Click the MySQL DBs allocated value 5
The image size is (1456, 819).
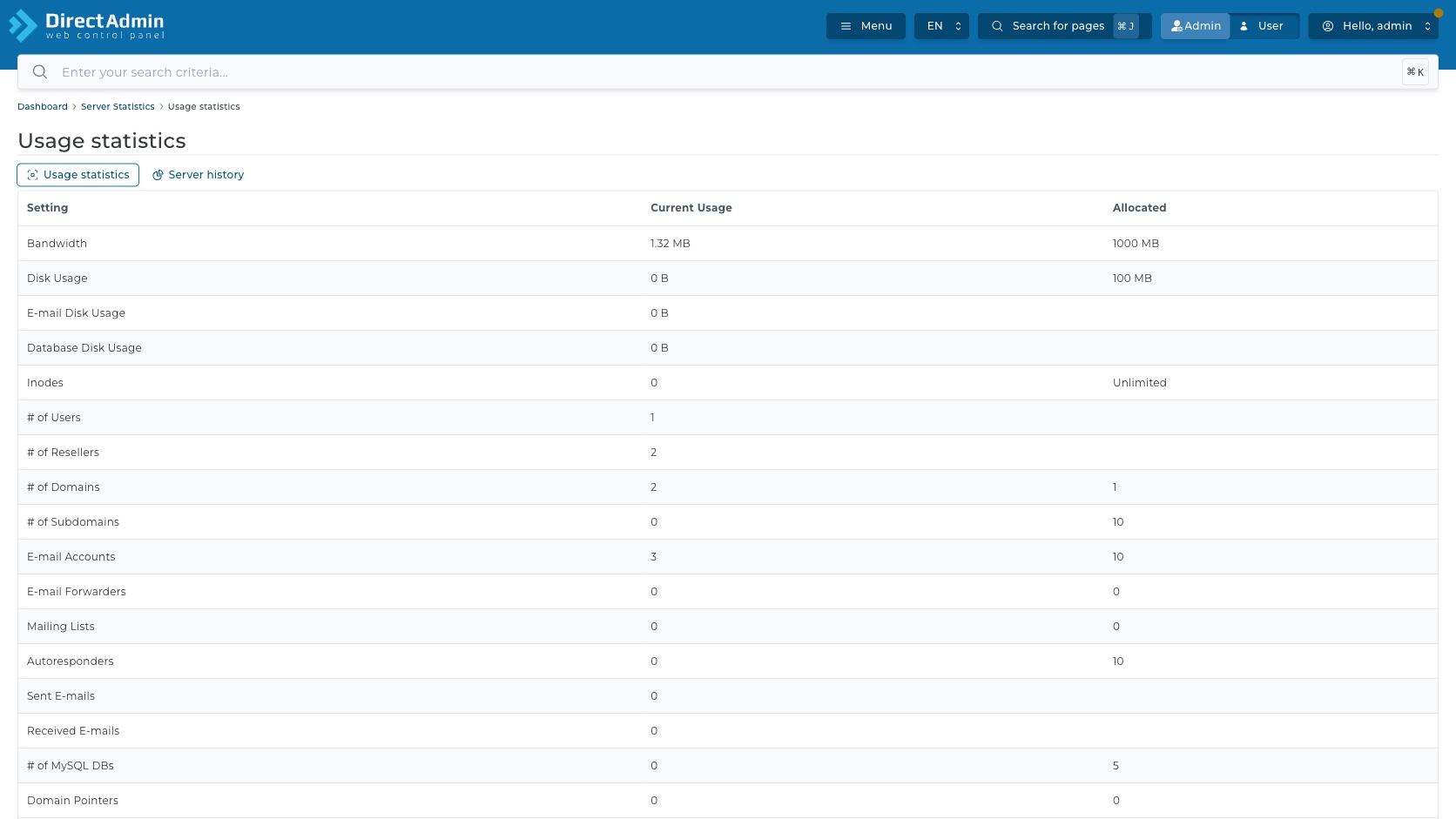pyautogui.click(x=1116, y=766)
